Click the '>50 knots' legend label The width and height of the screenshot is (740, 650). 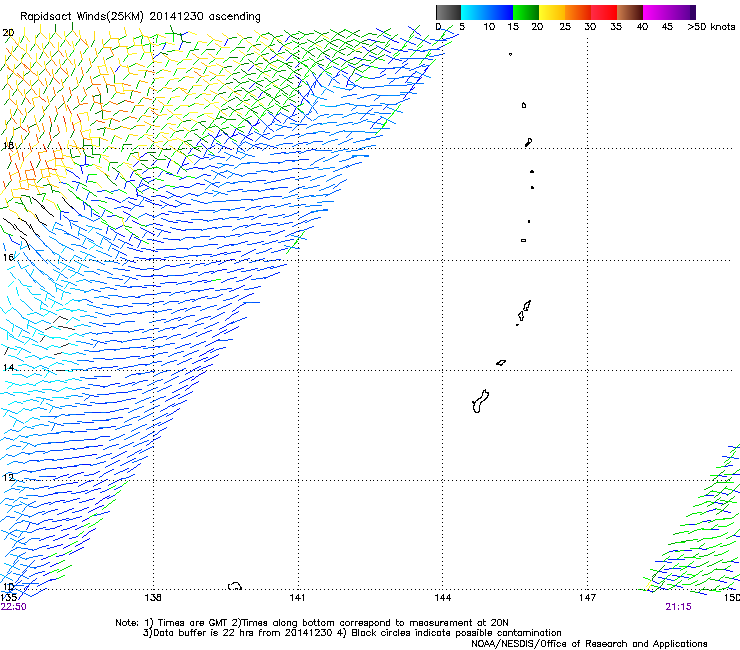click(x=711, y=27)
